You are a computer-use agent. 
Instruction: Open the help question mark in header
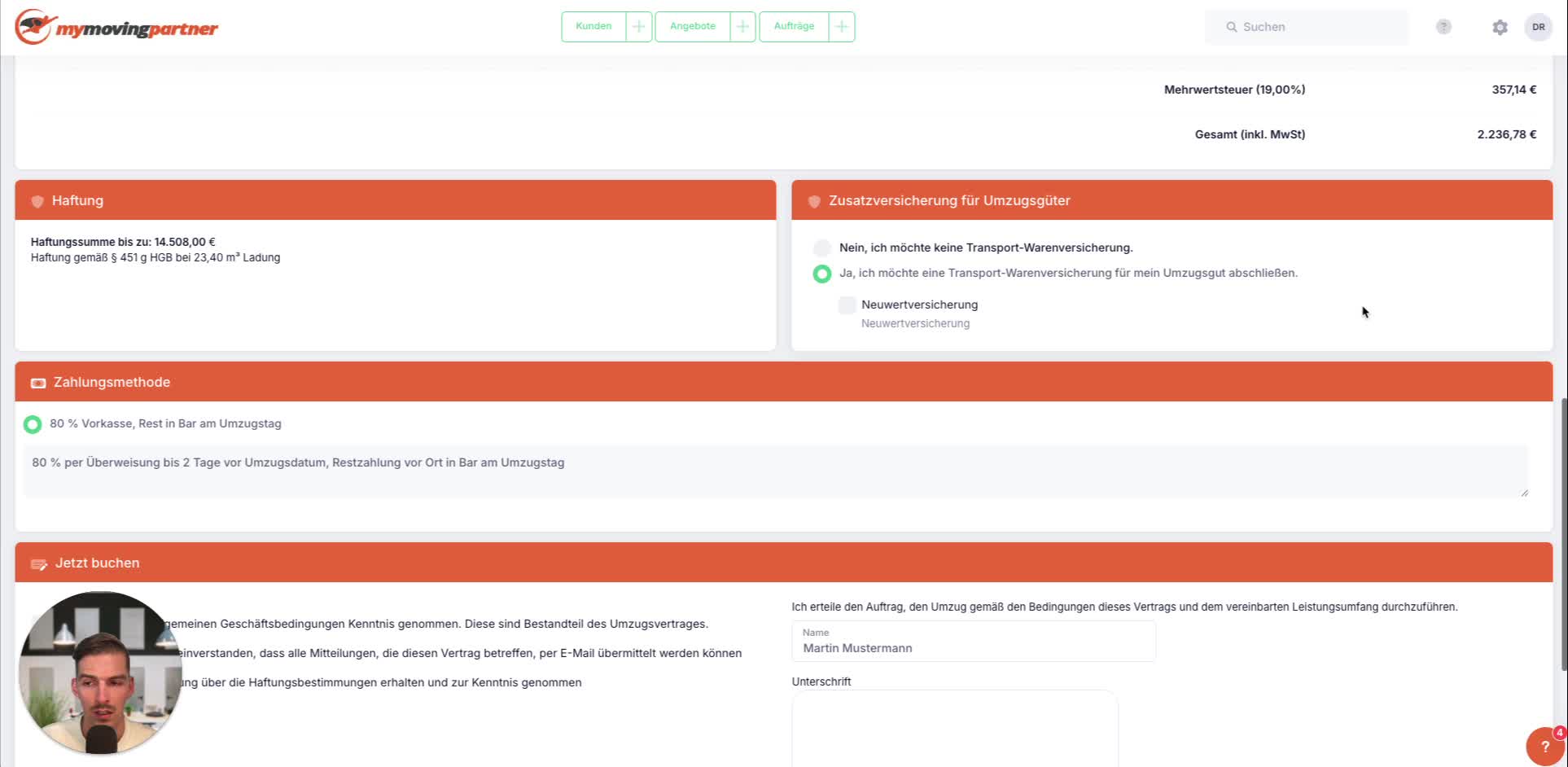coord(1443,27)
